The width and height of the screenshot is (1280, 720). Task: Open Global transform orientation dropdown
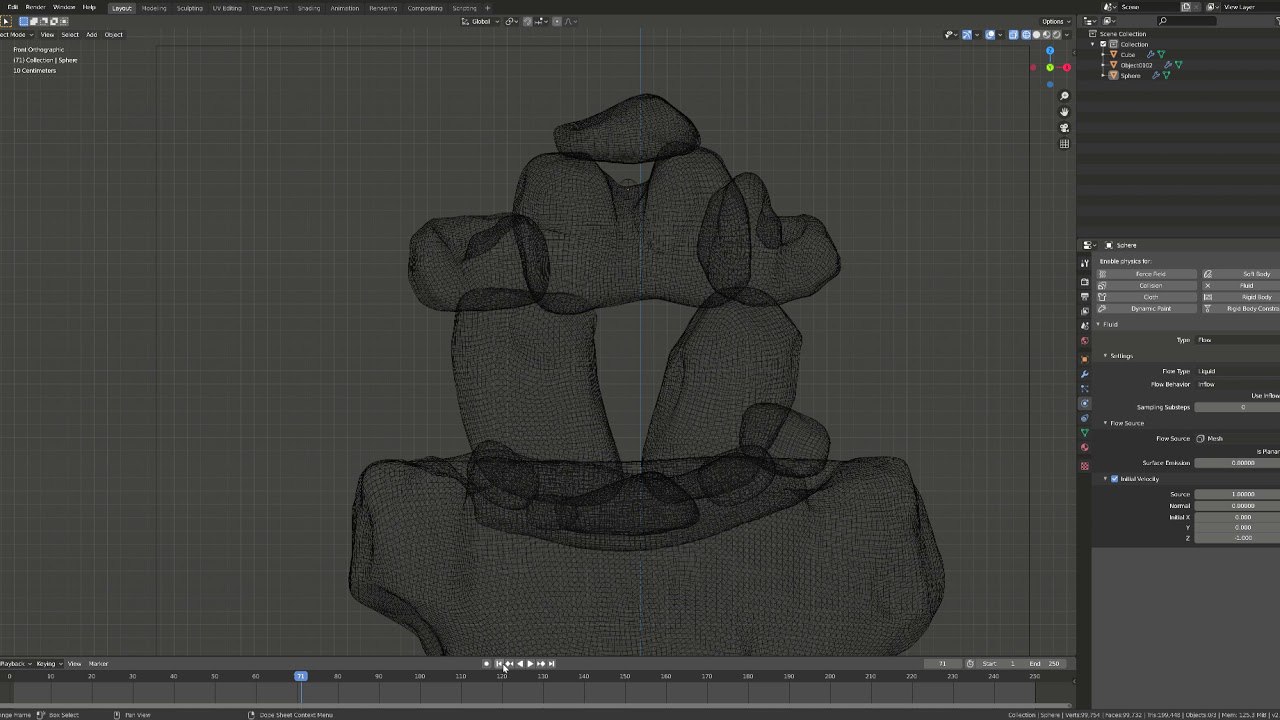pos(481,21)
